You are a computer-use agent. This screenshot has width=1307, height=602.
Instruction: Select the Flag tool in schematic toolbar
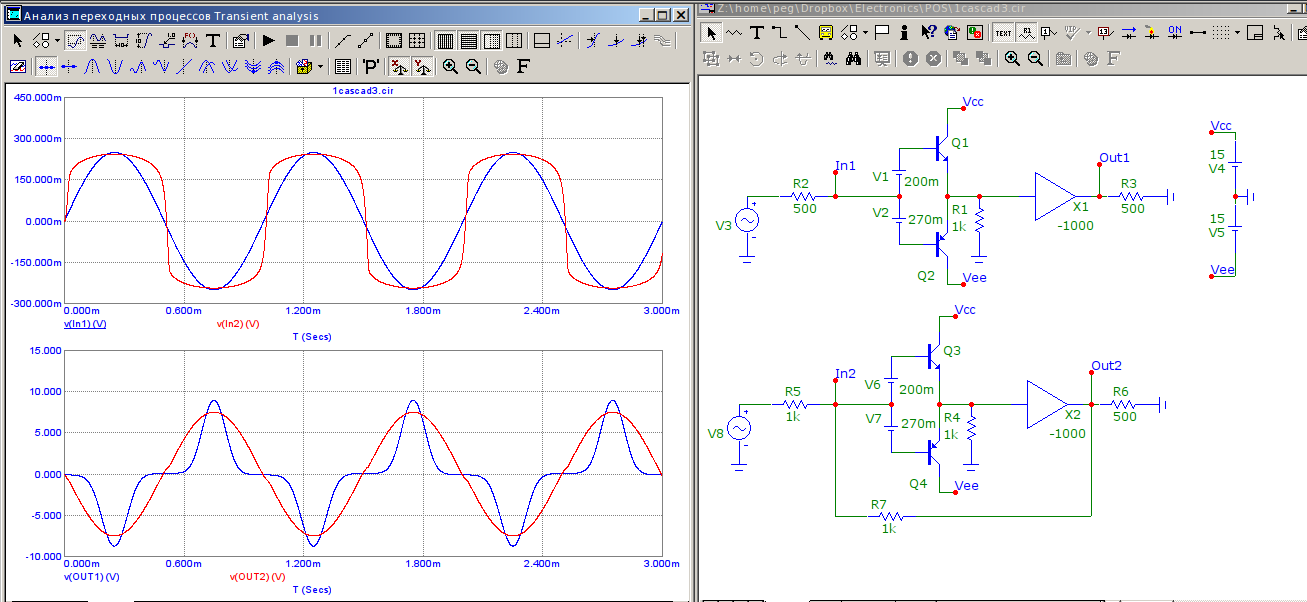pos(882,33)
